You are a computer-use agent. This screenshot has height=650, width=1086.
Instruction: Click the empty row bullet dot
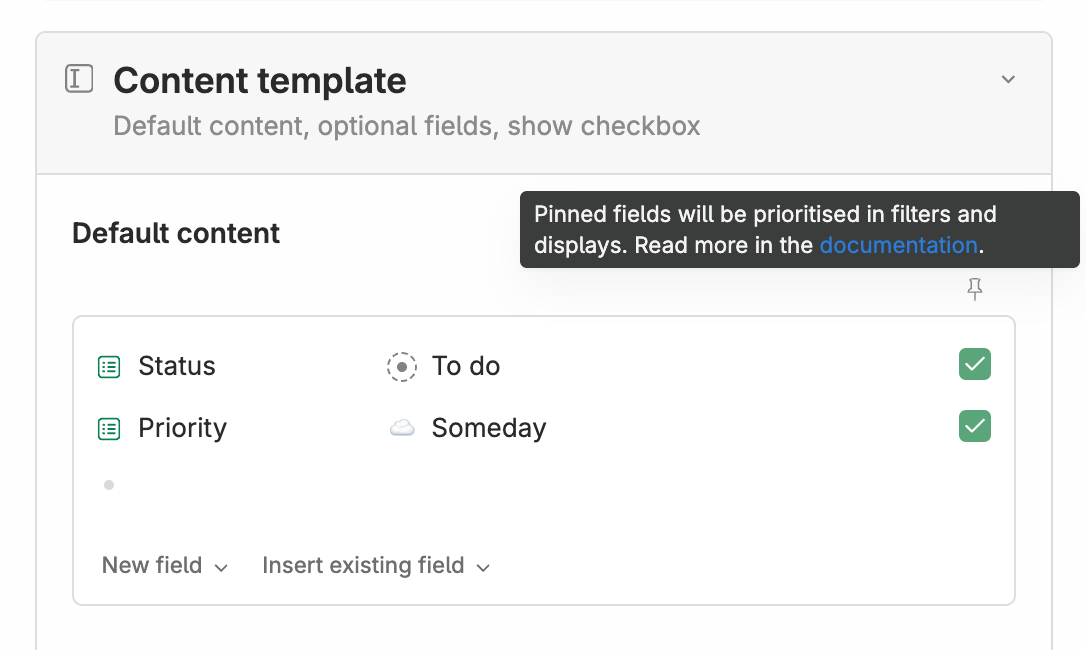109,485
